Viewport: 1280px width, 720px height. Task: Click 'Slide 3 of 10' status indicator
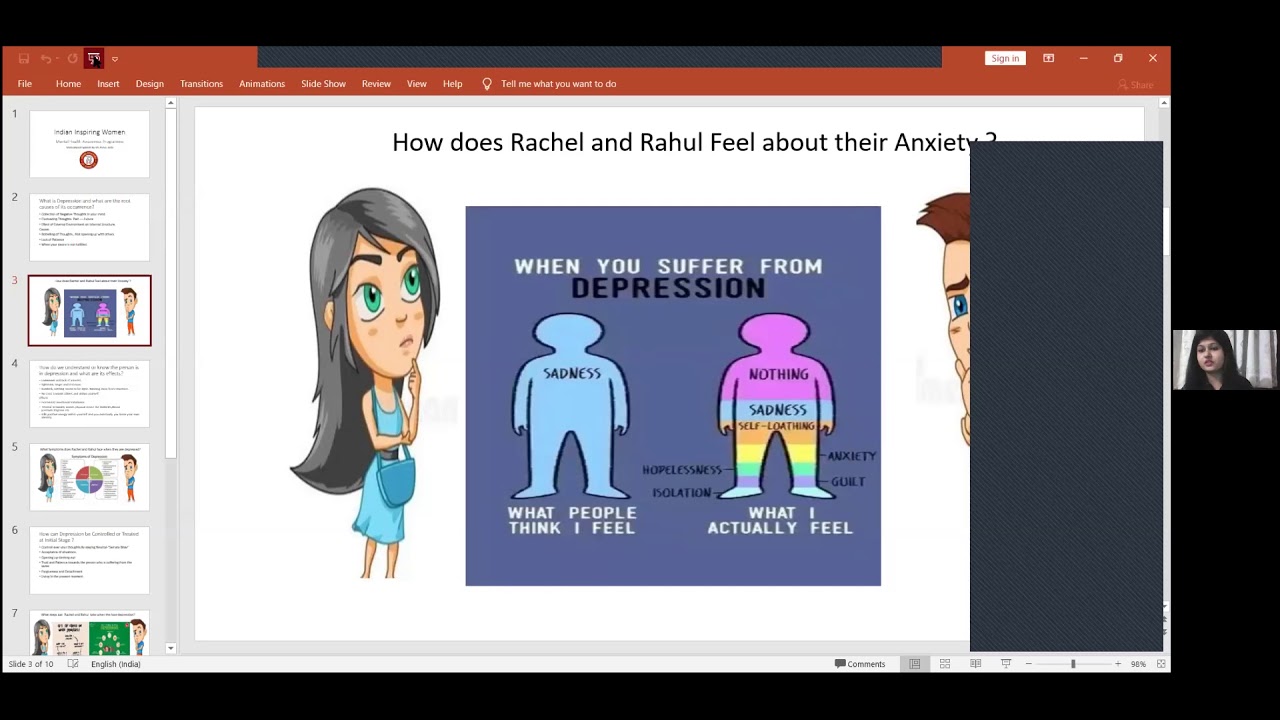pyautogui.click(x=31, y=664)
